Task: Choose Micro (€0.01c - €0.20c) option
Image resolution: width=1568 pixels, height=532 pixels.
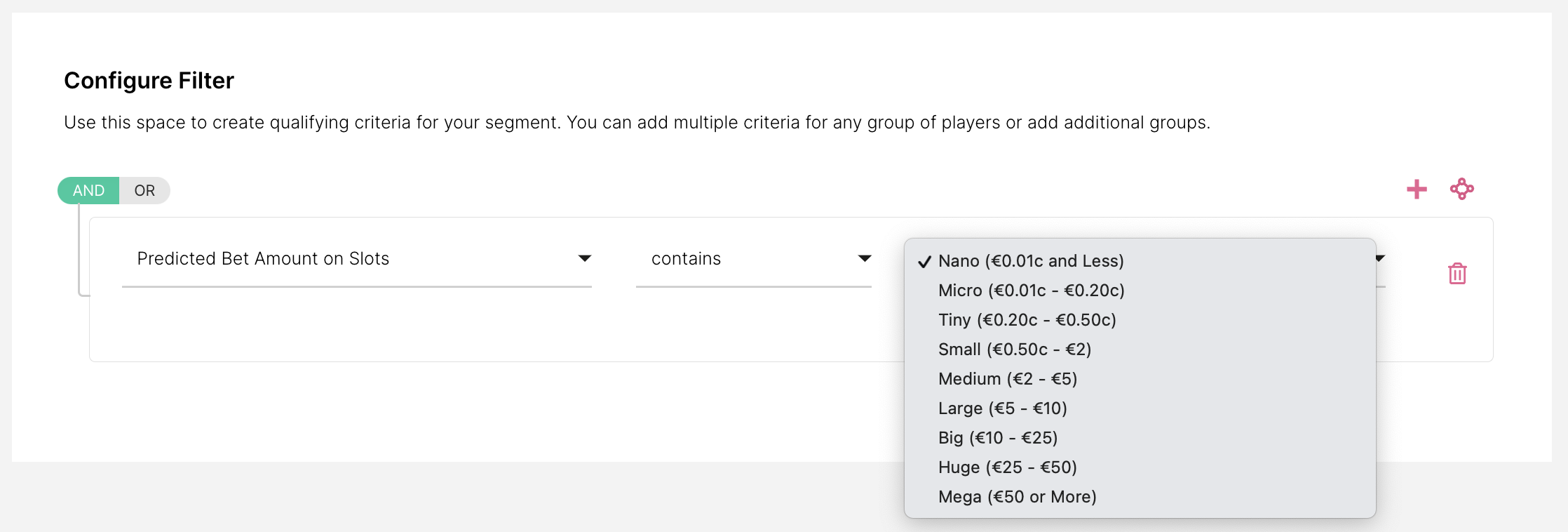Action: point(1031,291)
